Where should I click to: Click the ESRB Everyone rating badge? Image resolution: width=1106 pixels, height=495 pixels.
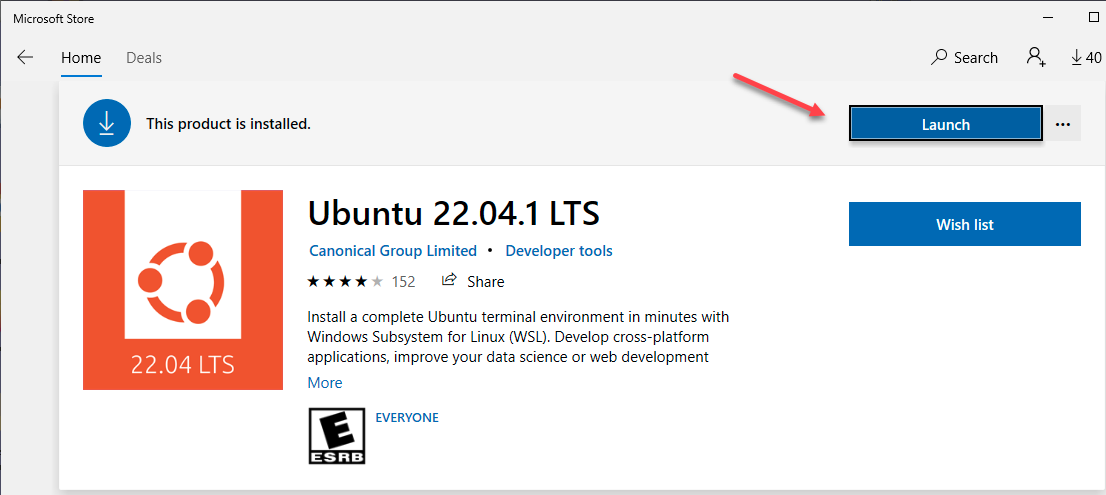[x=337, y=437]
